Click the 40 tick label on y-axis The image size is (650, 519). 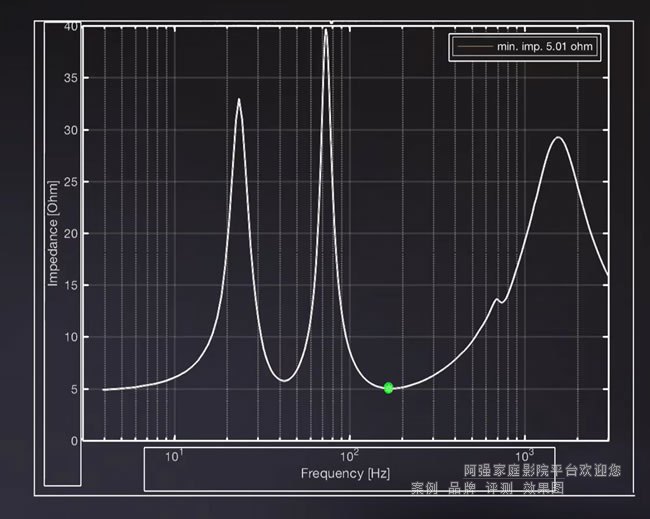(71, 27)
